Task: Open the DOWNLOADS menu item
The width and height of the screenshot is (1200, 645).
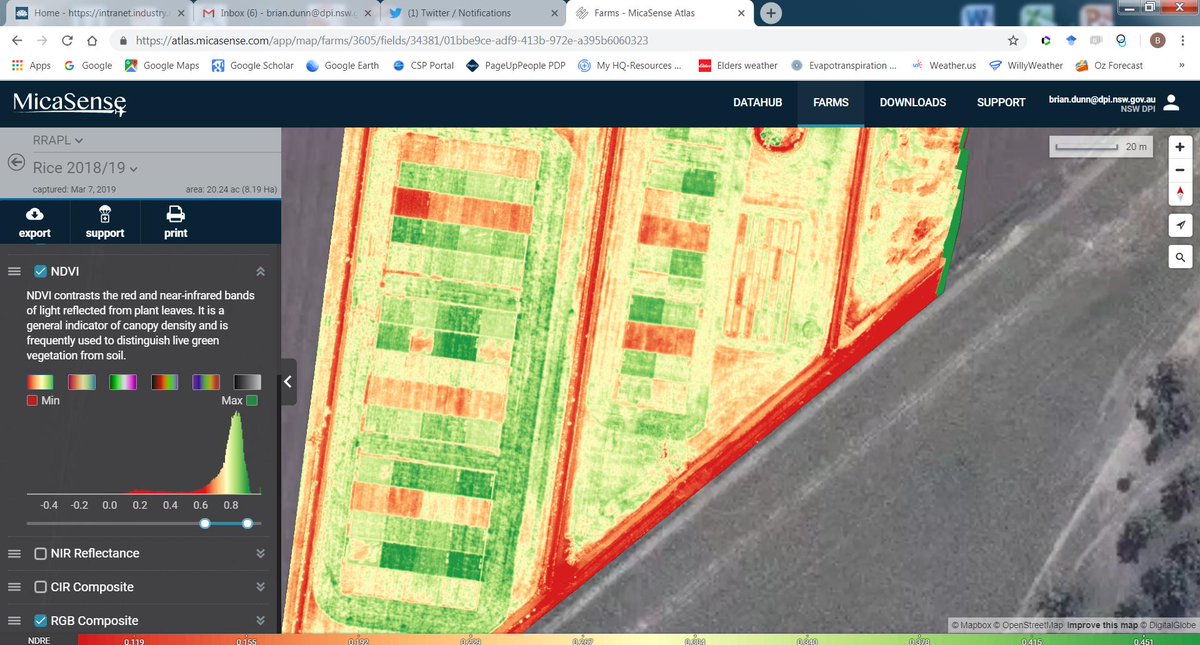Action: [x=913, y=102]
